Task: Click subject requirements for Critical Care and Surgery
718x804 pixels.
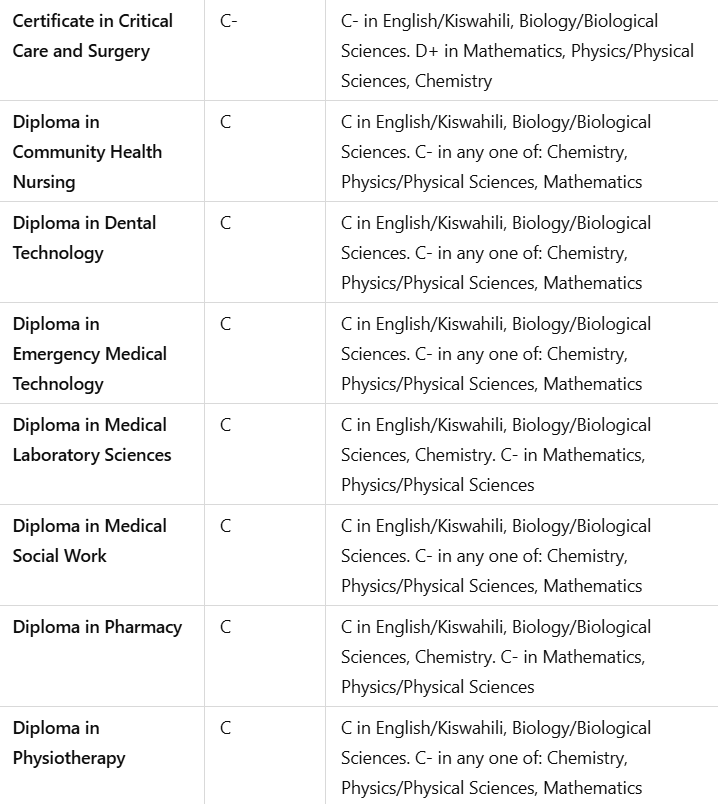Action: 517,51
